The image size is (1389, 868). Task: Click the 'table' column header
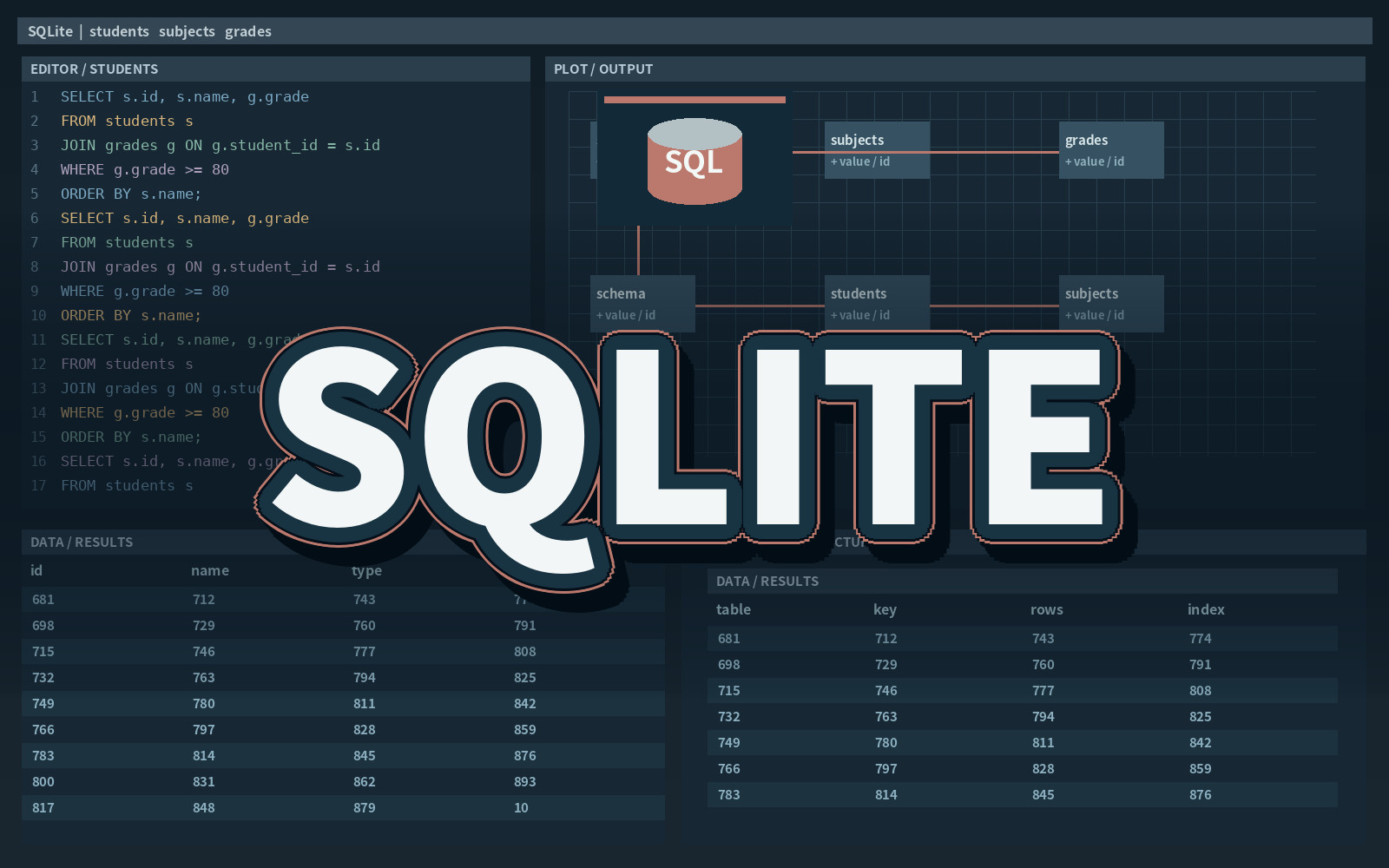(734, 609)
